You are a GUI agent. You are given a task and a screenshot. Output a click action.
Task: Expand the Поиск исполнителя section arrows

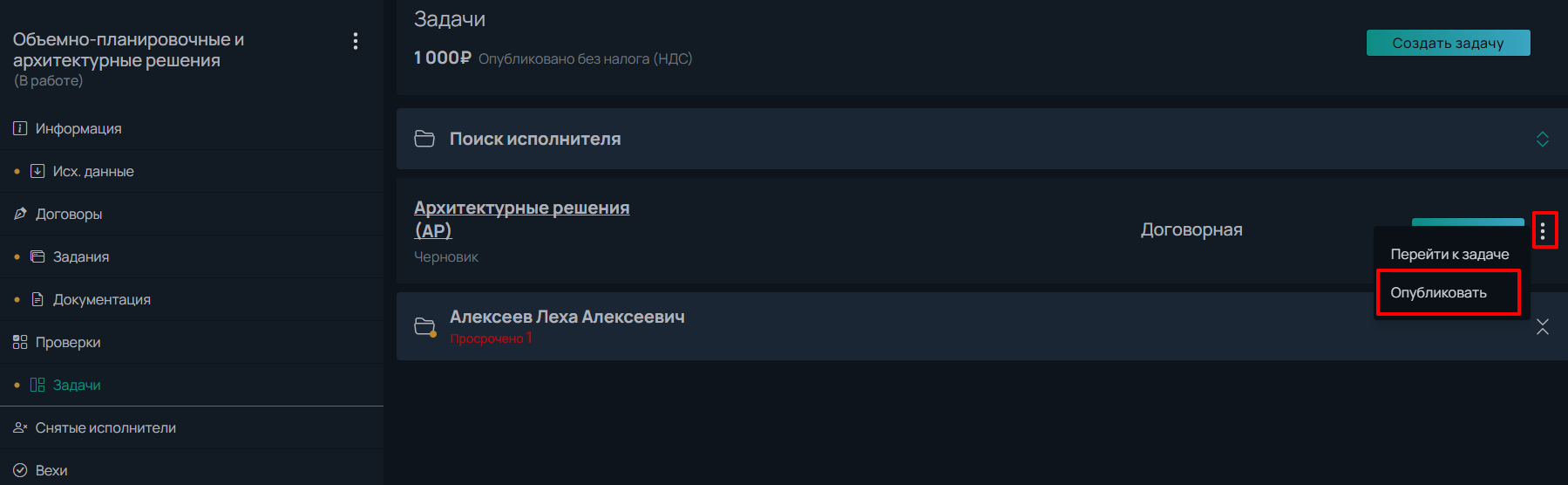coord(1543,139)
